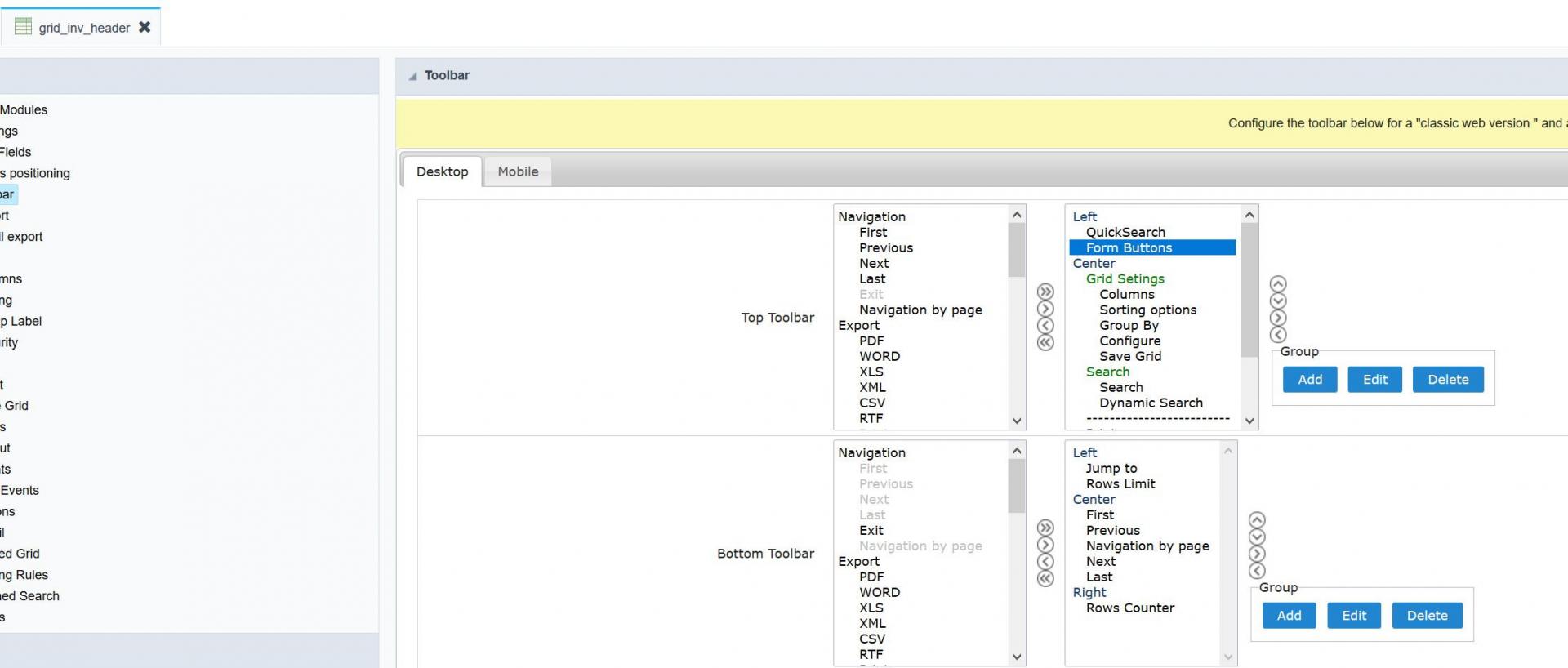Remove selected item from Bottom Toolbar (single left arrow)

point(1045,561)
